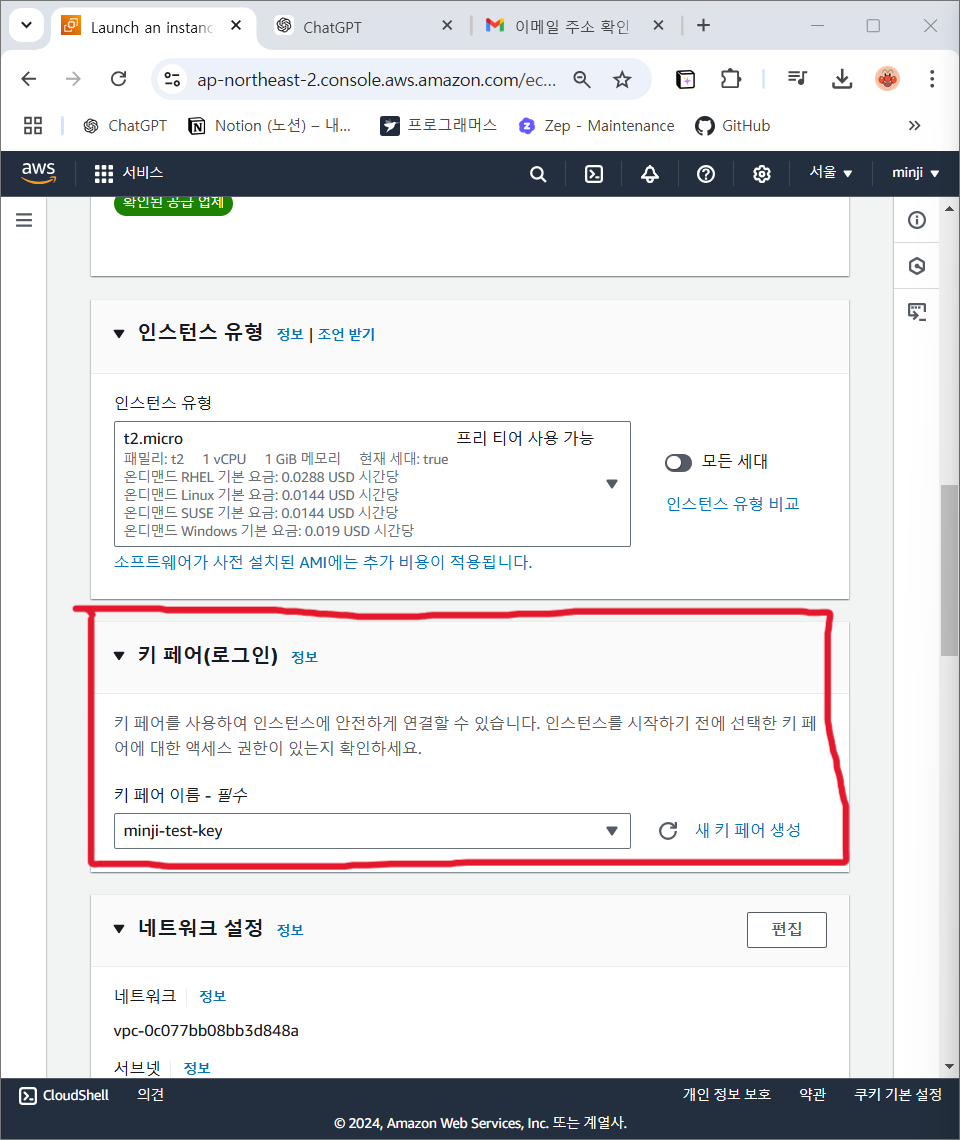Bookmark this page with the star icon
Image resolution: width=960 pixels, height=1140 pixels.
(x=622, y=79)
